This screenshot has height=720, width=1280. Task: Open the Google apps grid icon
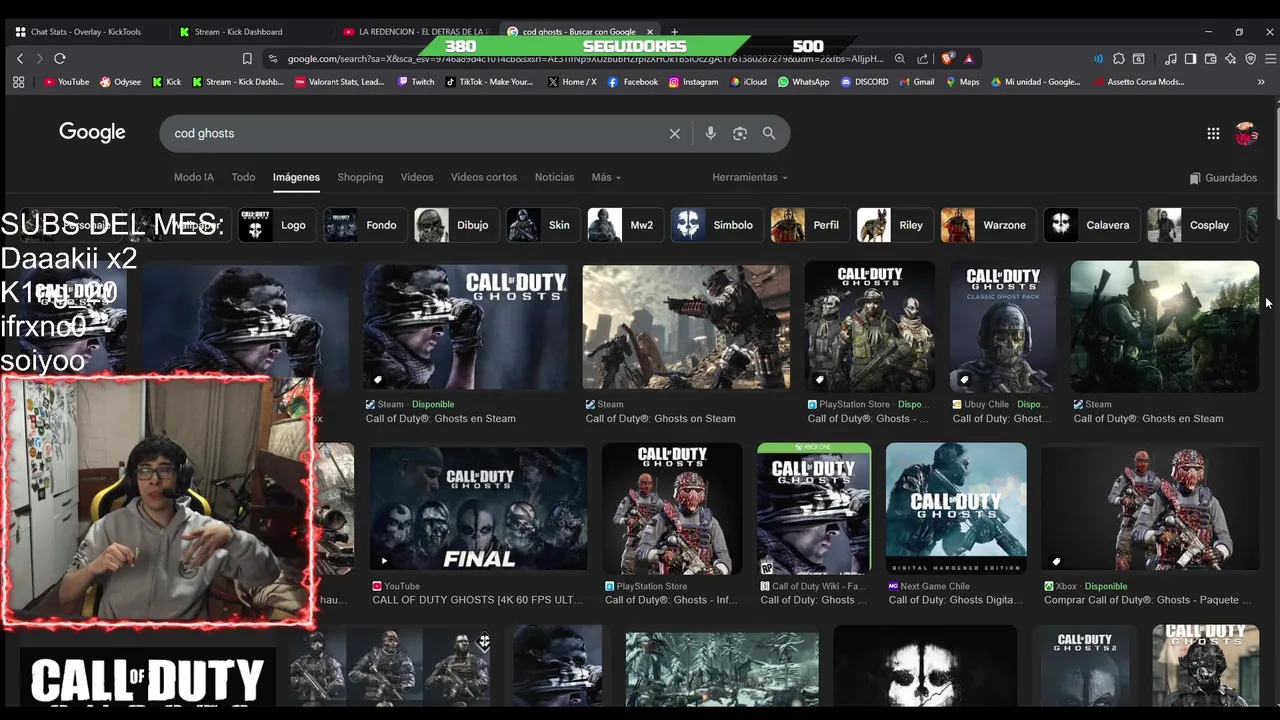pos(1213,133)
